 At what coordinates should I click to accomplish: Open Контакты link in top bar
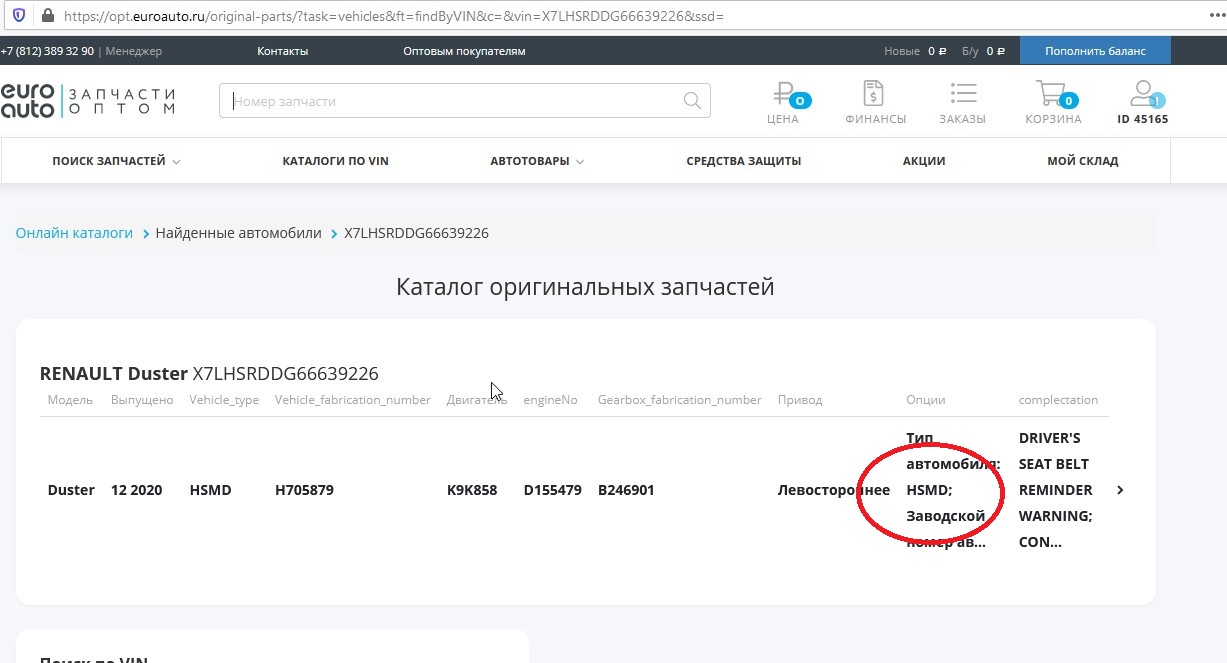282,51
